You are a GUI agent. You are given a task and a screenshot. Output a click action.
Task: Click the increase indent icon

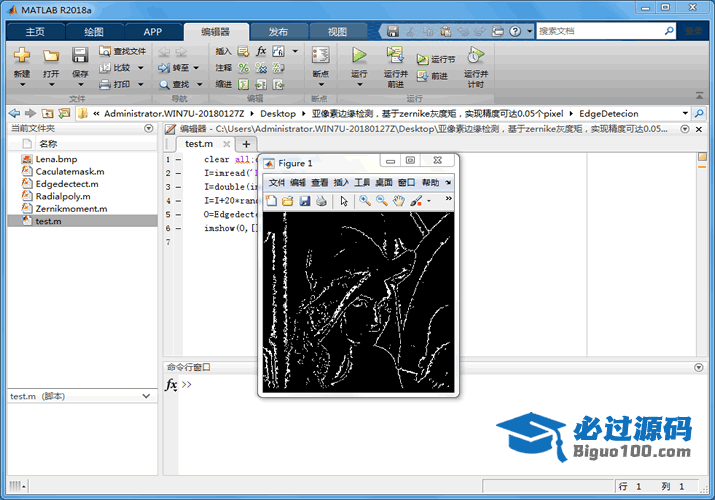pos(261,84)
